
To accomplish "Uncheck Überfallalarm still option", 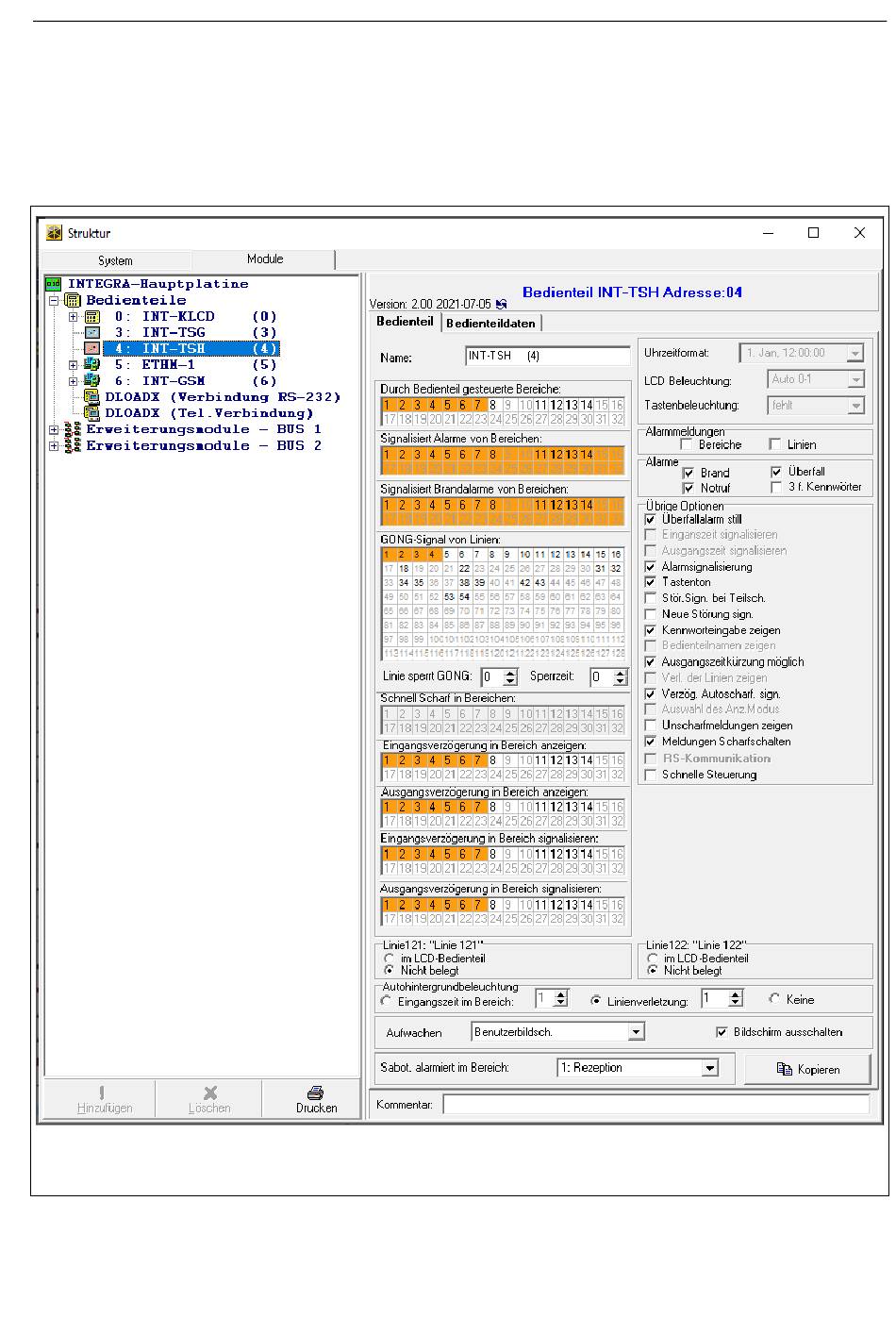I will 650,519.
